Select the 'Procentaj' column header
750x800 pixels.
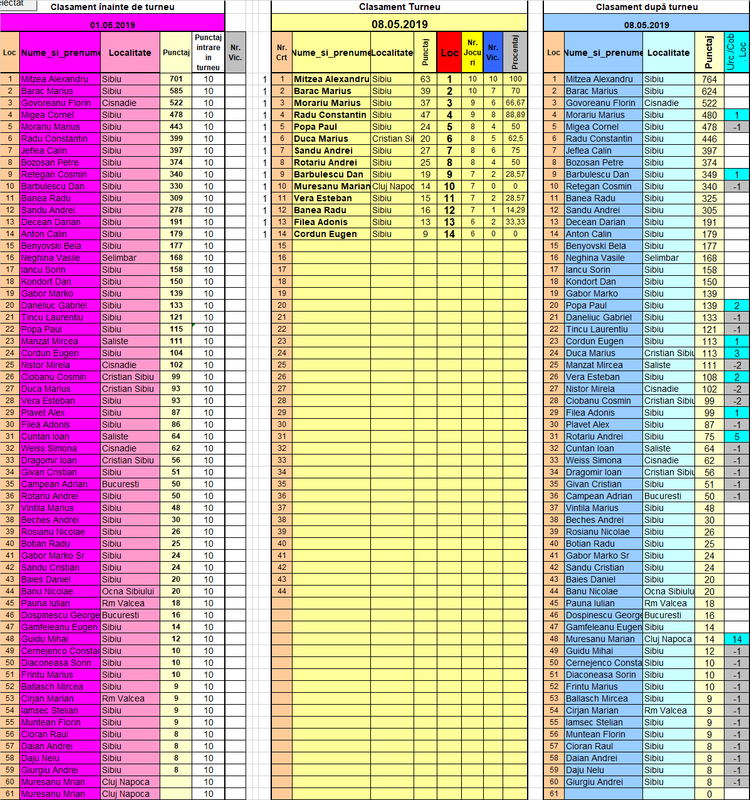(x=515, y=52)
